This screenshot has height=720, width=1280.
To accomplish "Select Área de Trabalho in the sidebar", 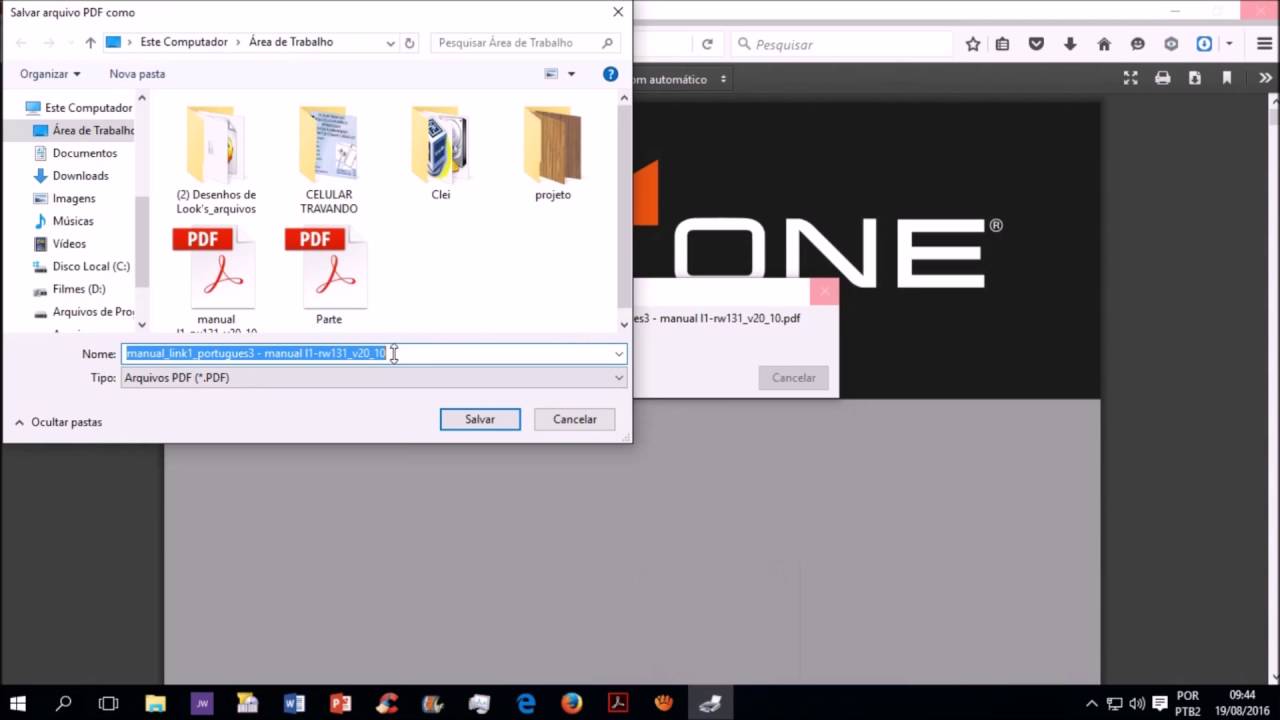I will tap(84, 130).
